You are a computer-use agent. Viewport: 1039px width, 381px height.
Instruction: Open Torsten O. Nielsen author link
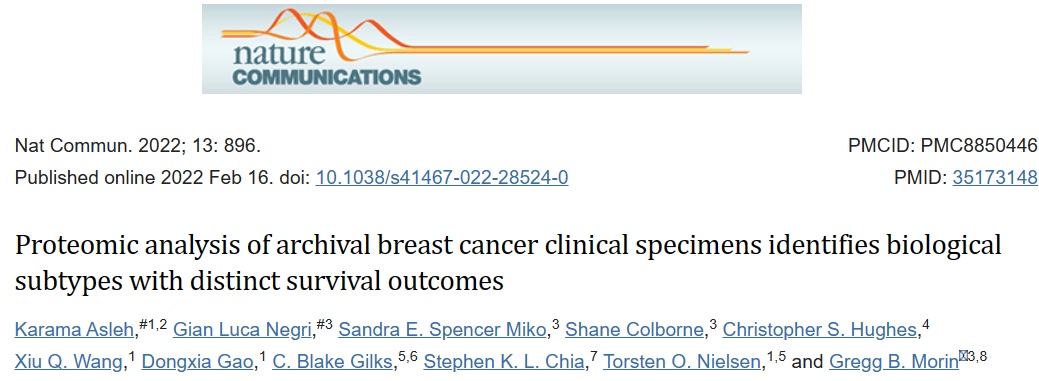(683, 362)
